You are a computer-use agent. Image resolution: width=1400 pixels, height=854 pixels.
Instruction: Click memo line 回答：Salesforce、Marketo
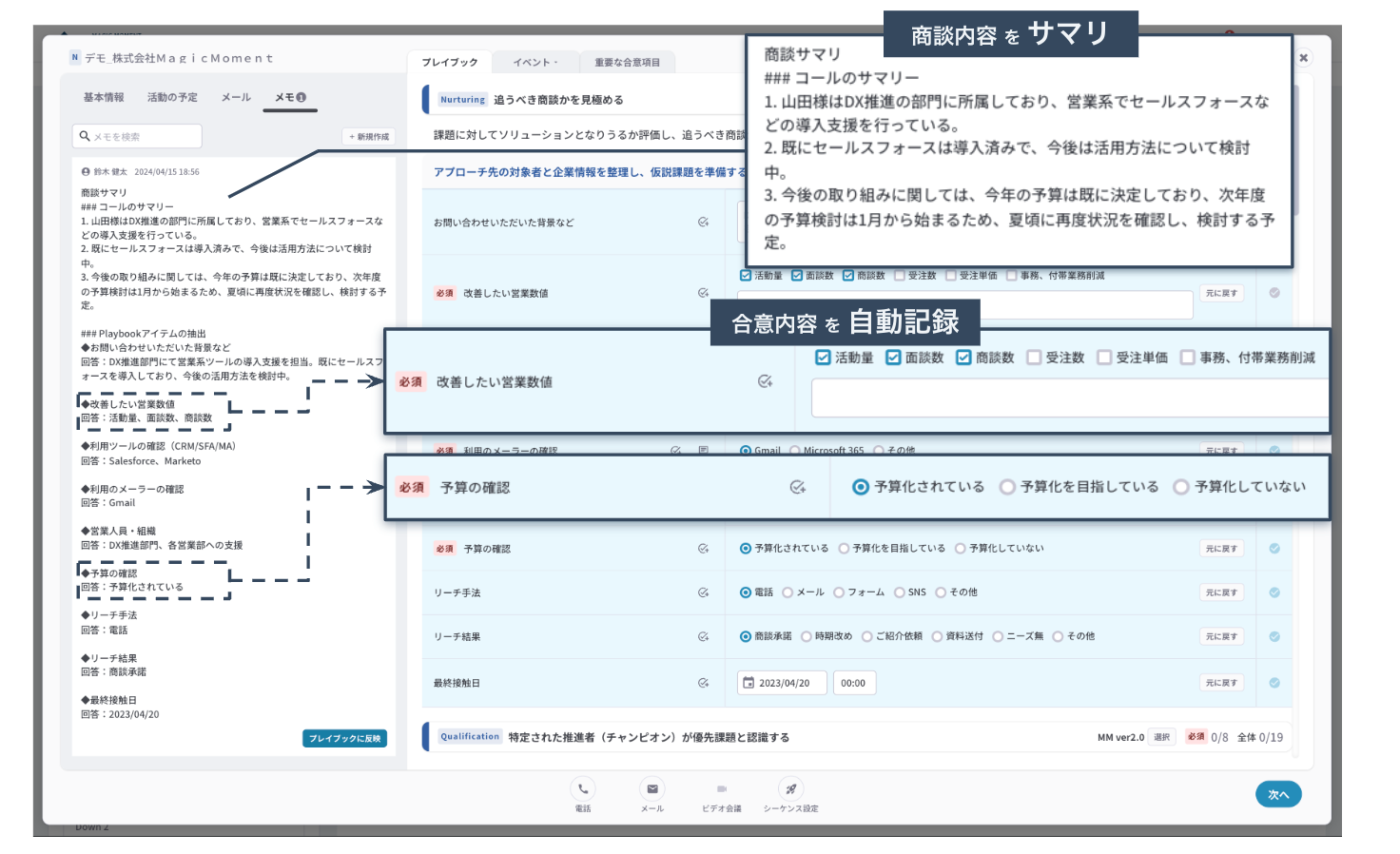[141, 461]
